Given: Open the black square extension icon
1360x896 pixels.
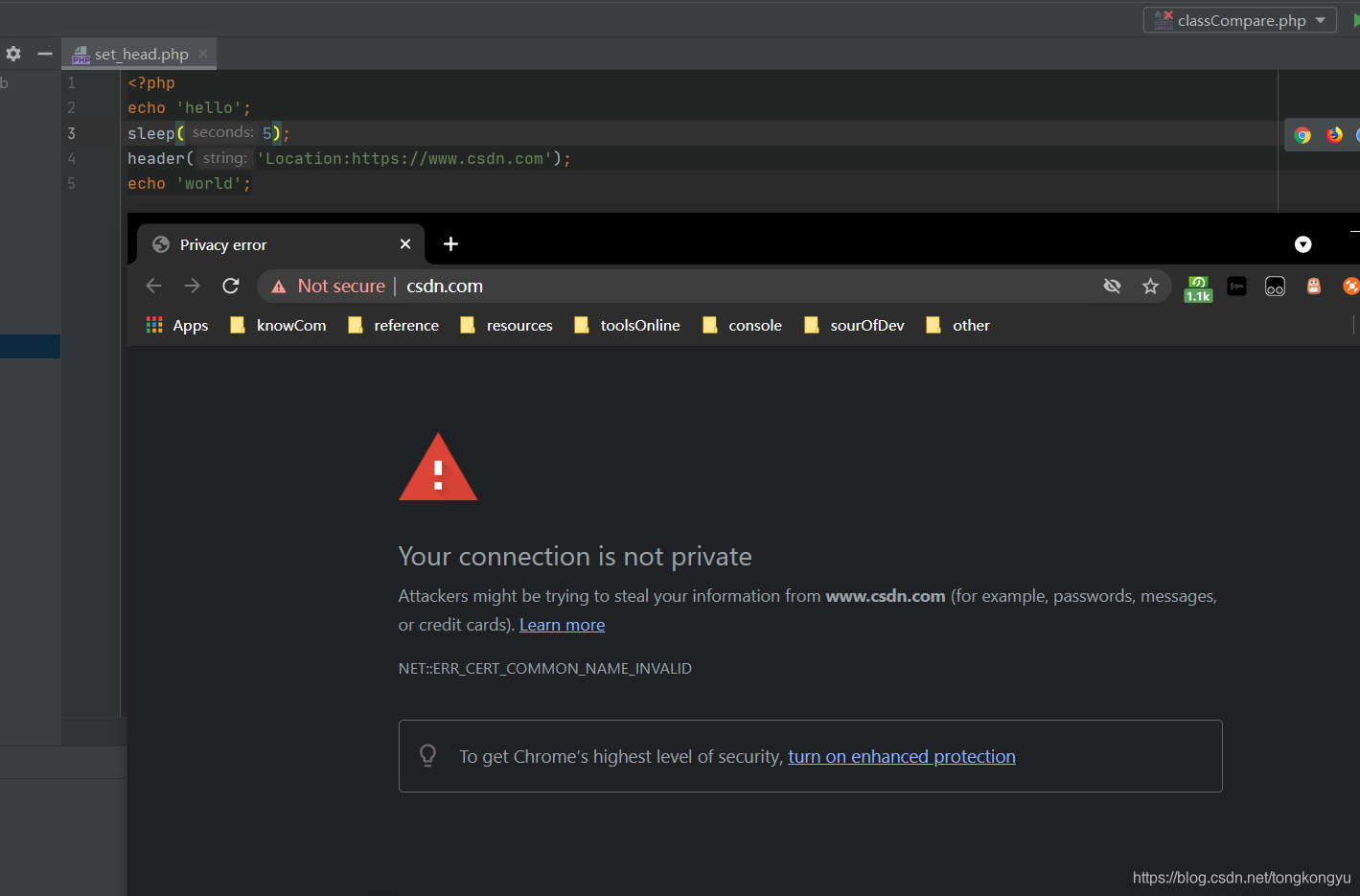Looking at the screenshot, I should point(1236,286).
